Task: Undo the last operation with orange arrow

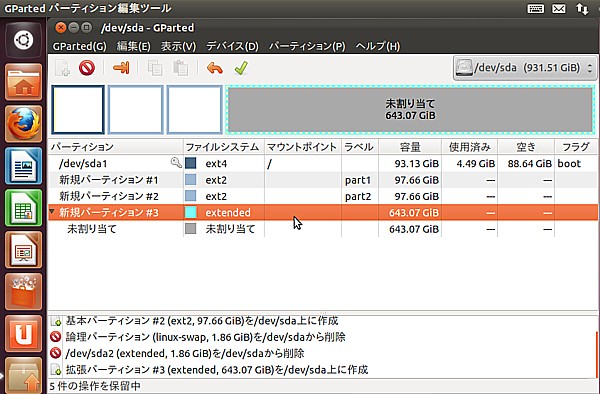Action: [214, 68]
